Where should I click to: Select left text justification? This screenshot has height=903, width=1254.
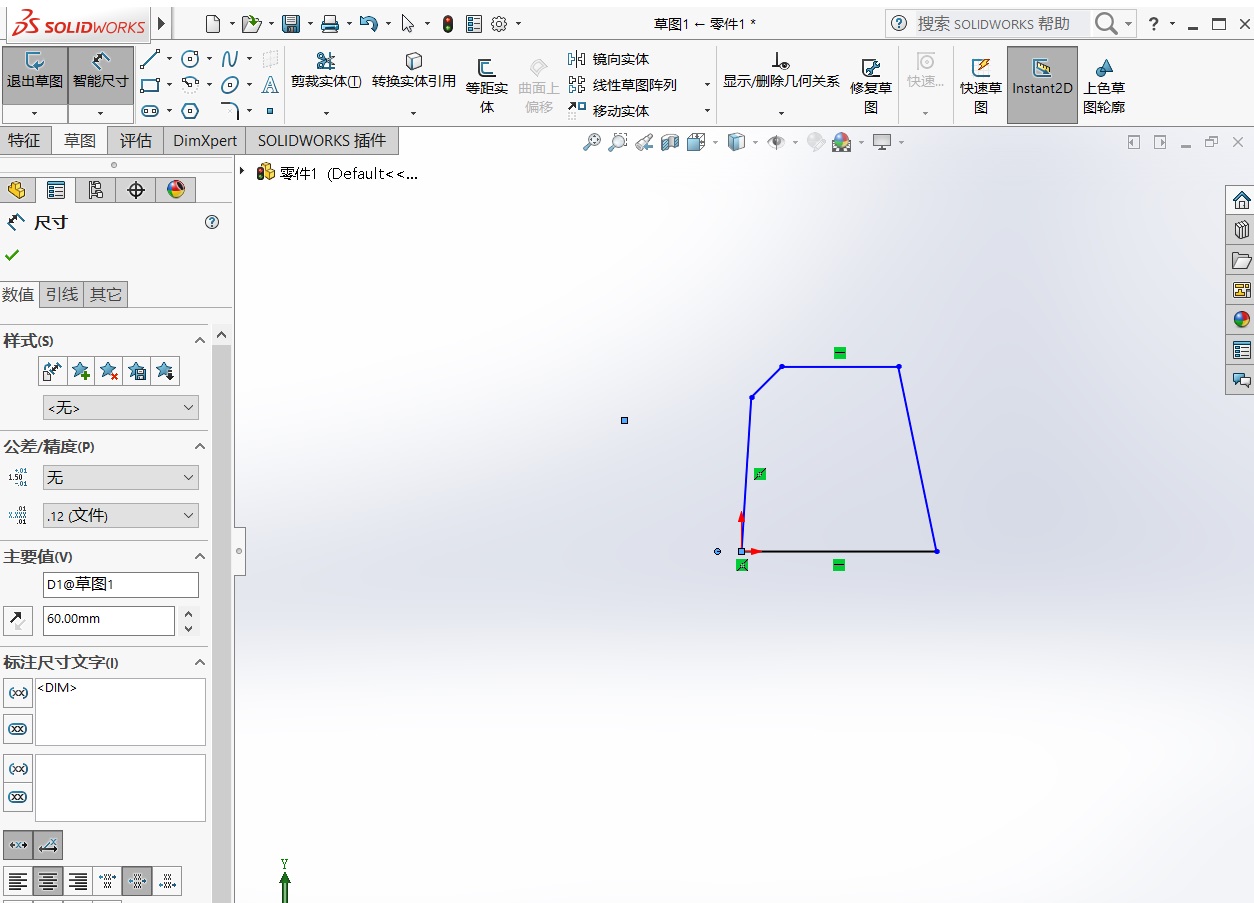18,882
